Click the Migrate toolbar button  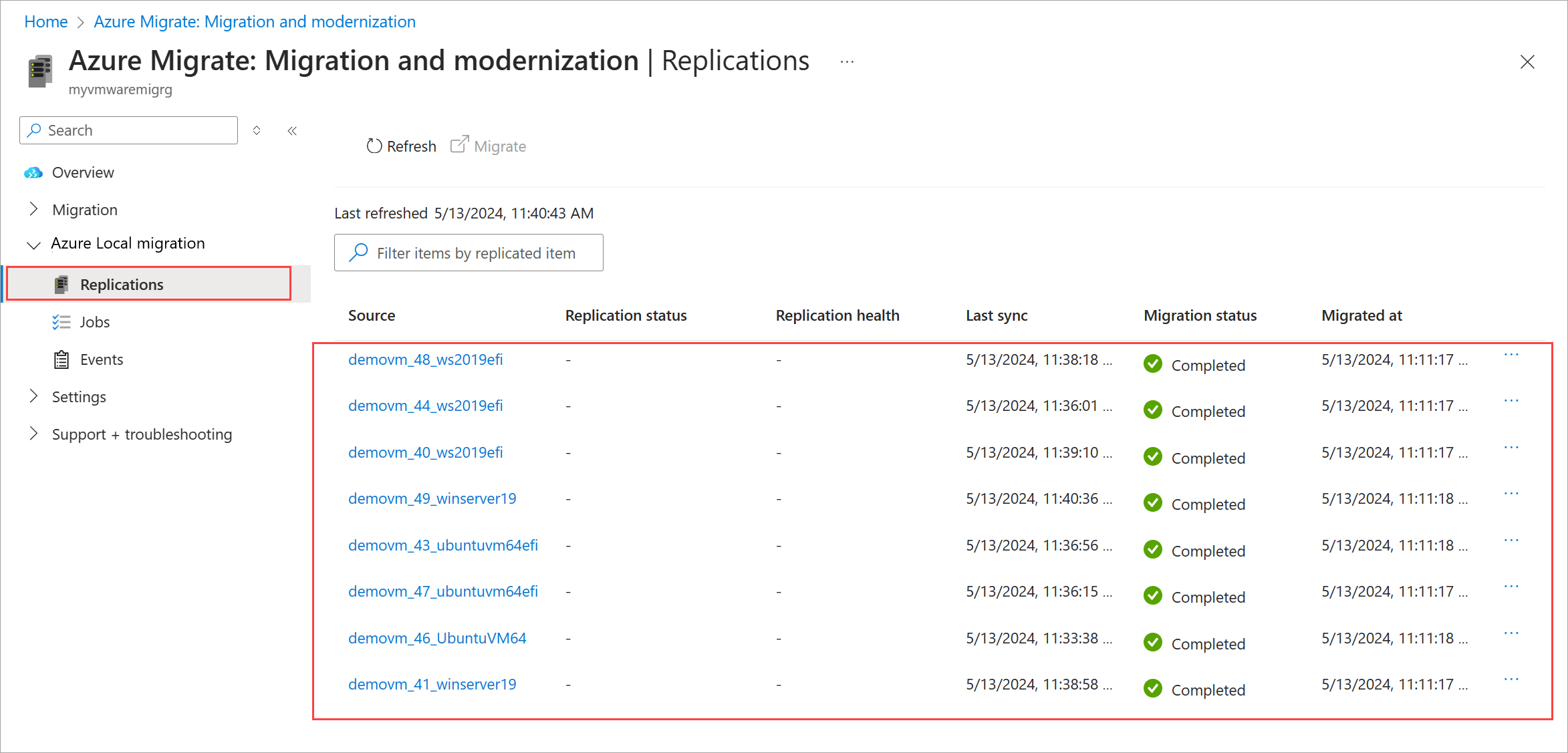coord(489,146)
